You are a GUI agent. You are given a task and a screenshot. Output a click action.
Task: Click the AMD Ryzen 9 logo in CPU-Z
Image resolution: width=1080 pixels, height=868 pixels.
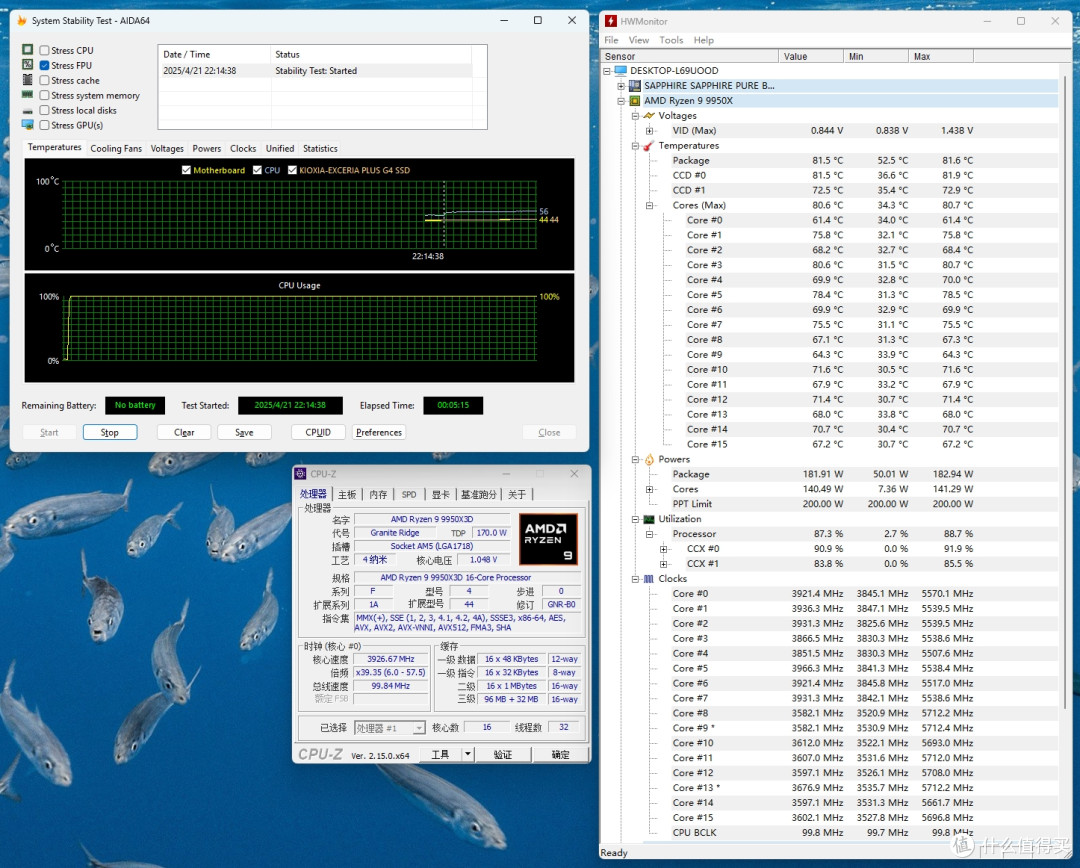548,539
